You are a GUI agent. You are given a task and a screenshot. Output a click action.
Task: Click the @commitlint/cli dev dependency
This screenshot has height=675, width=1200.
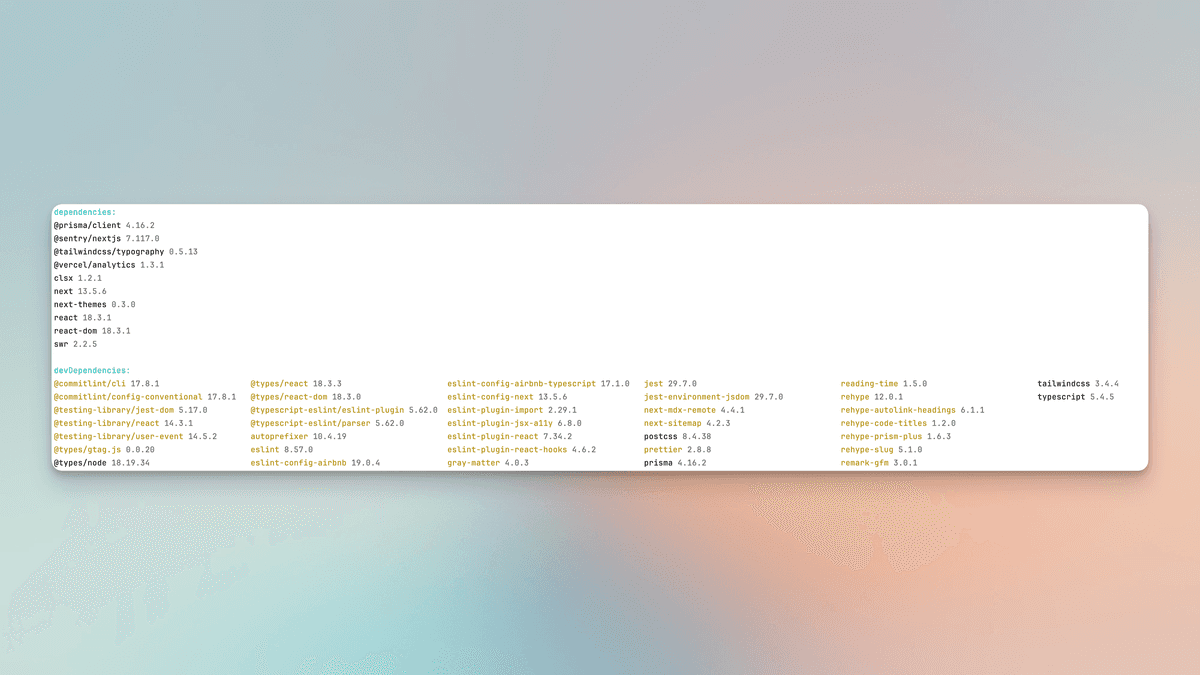(90, 384)
